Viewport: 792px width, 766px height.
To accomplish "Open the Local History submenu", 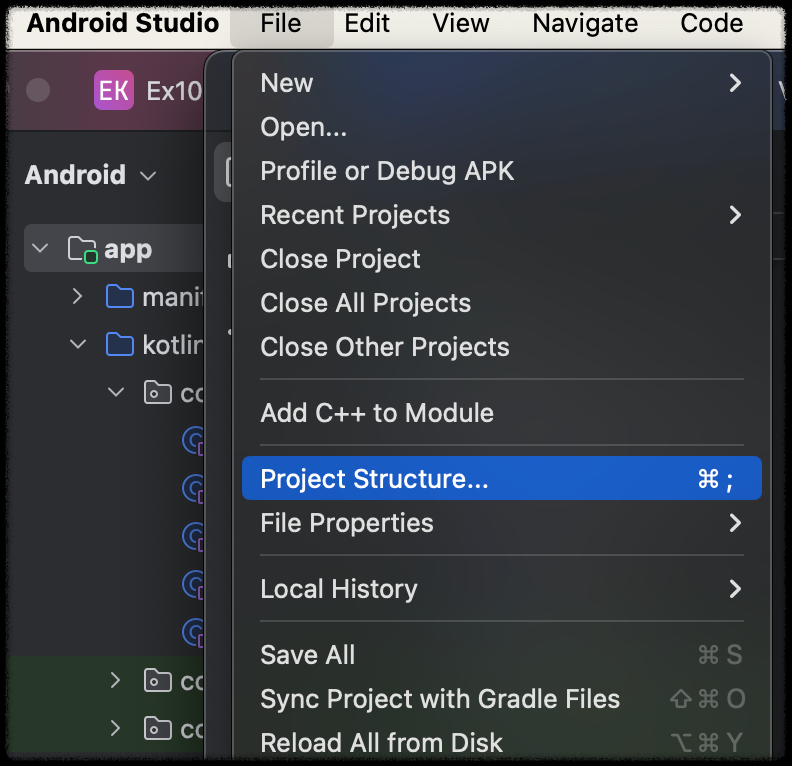I will 502,588.
